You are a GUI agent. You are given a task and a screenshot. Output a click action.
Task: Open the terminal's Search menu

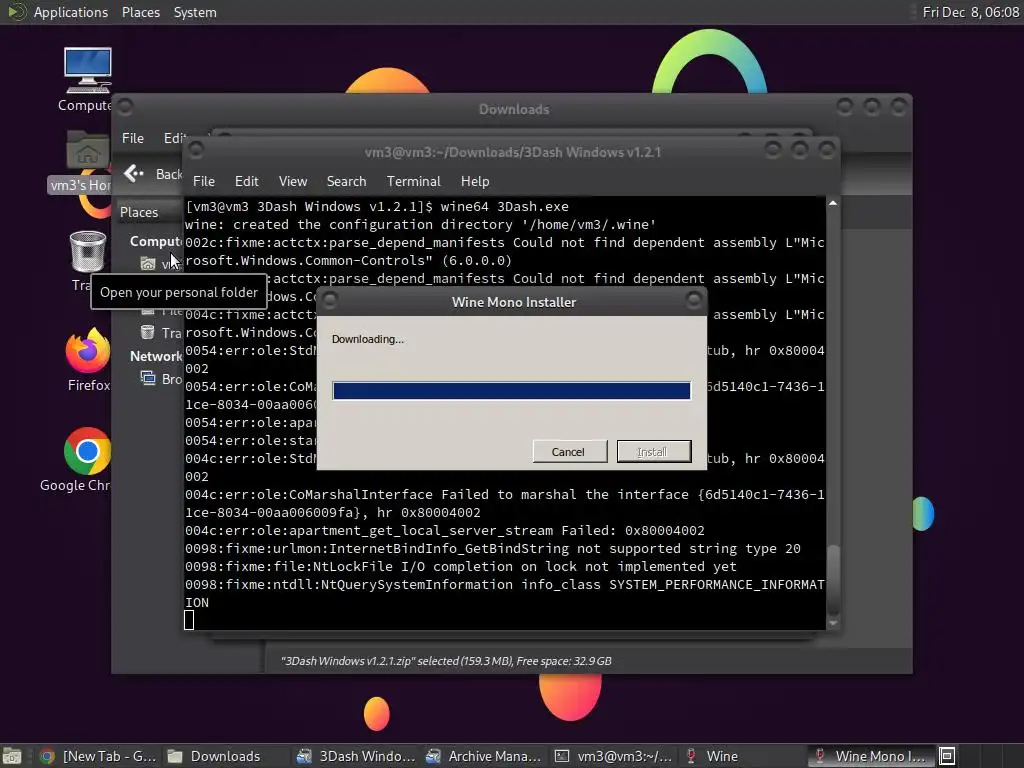pyautogui.click(x=346, y=181)
